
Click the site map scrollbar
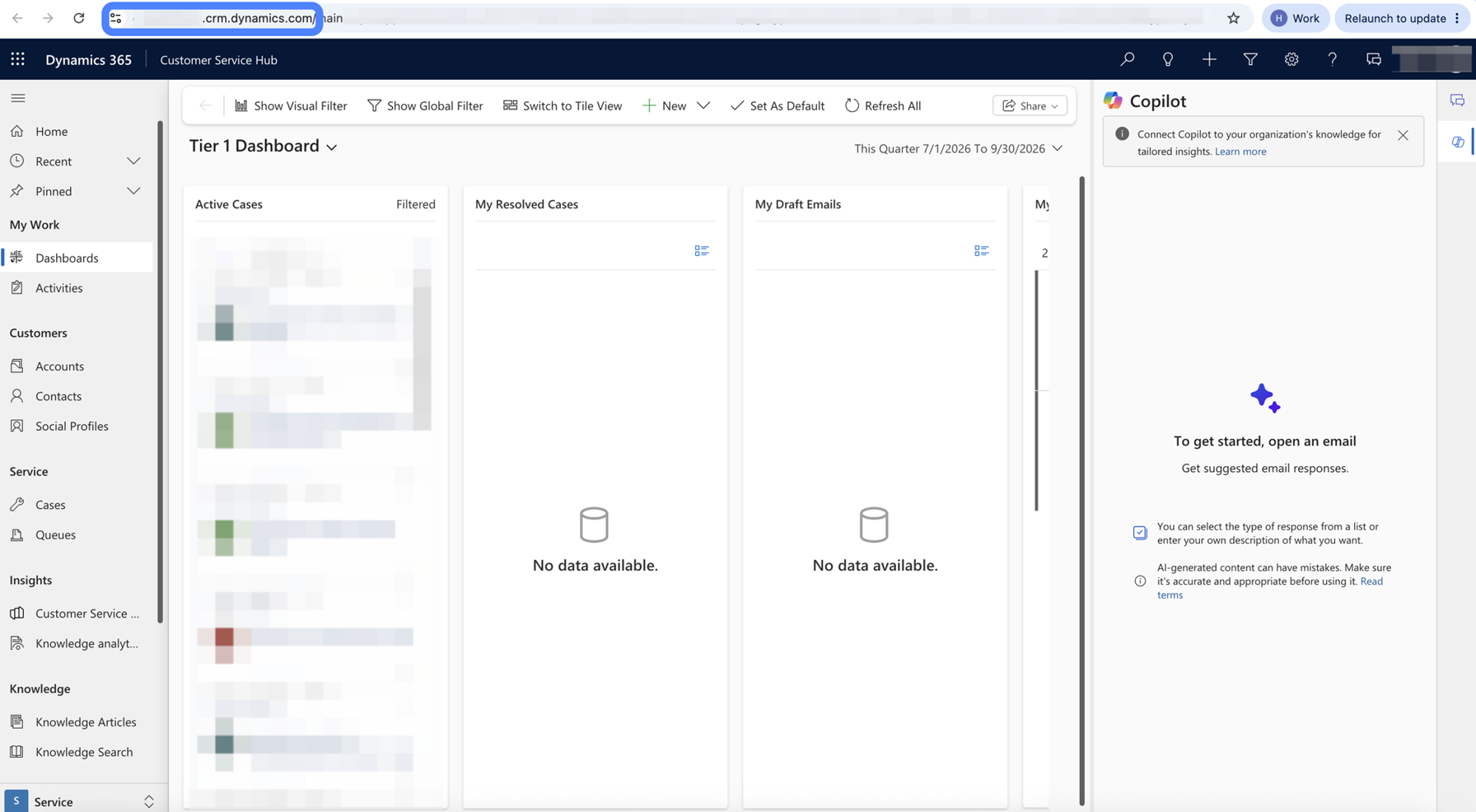click(160, 371)
